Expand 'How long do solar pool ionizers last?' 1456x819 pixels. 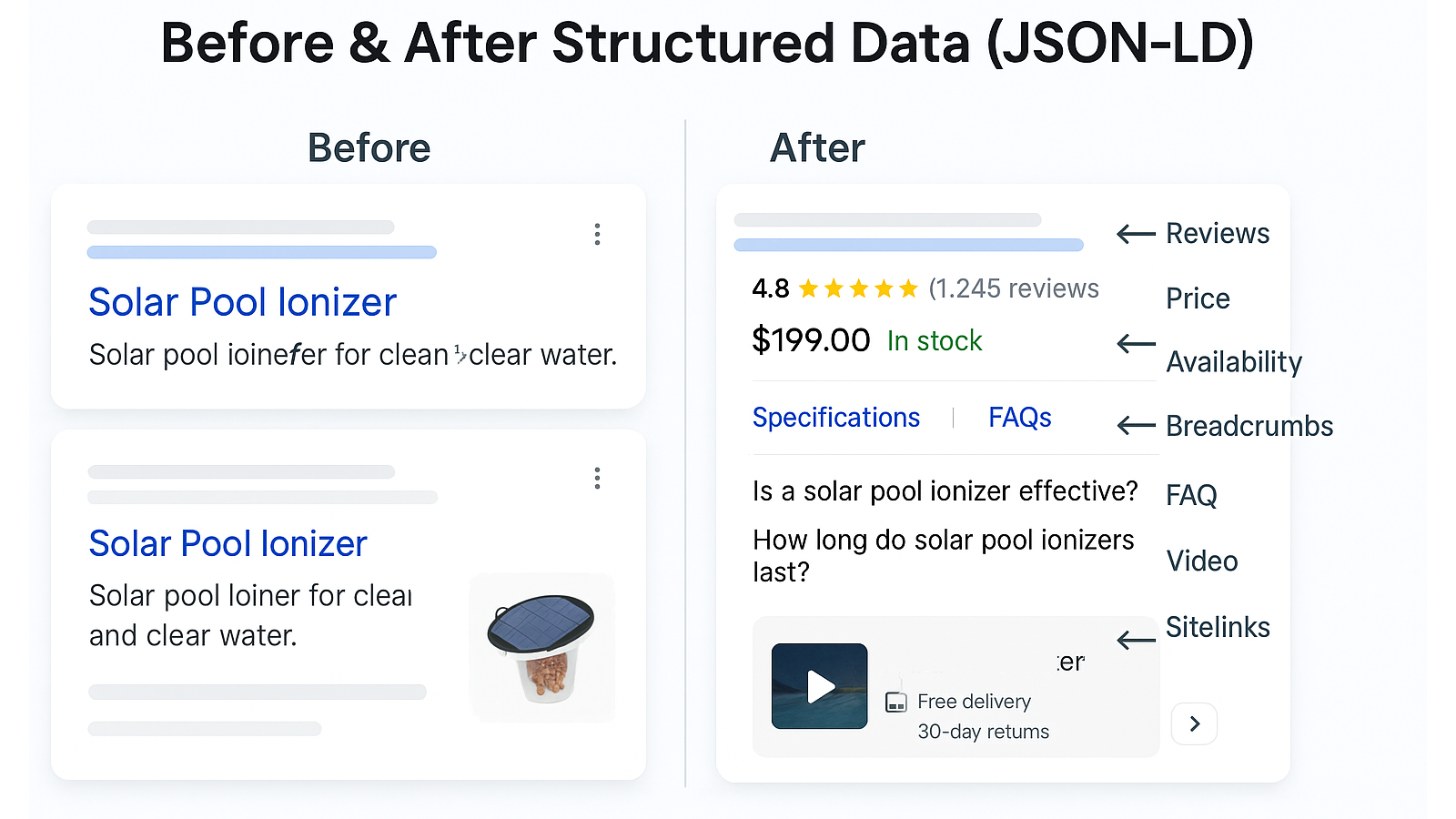tap(943, 555)
